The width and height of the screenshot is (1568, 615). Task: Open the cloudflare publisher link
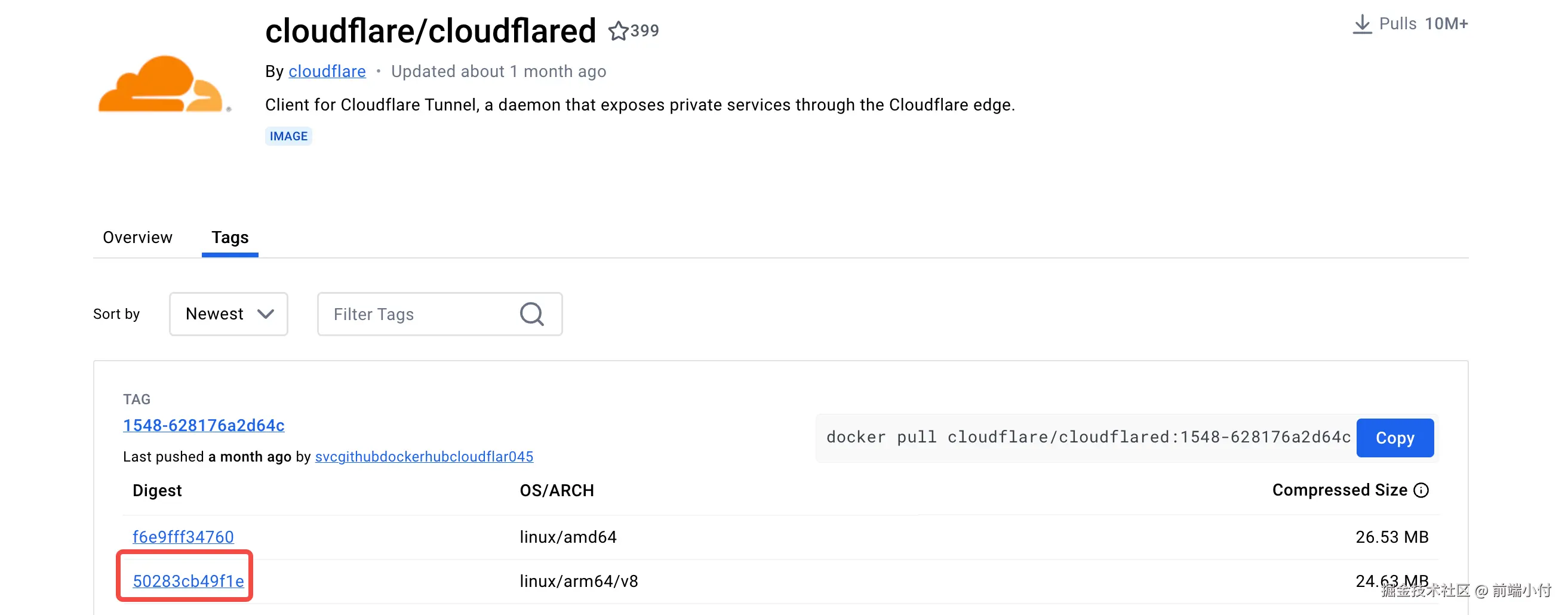pyautogui.click(x=327, y=72)
